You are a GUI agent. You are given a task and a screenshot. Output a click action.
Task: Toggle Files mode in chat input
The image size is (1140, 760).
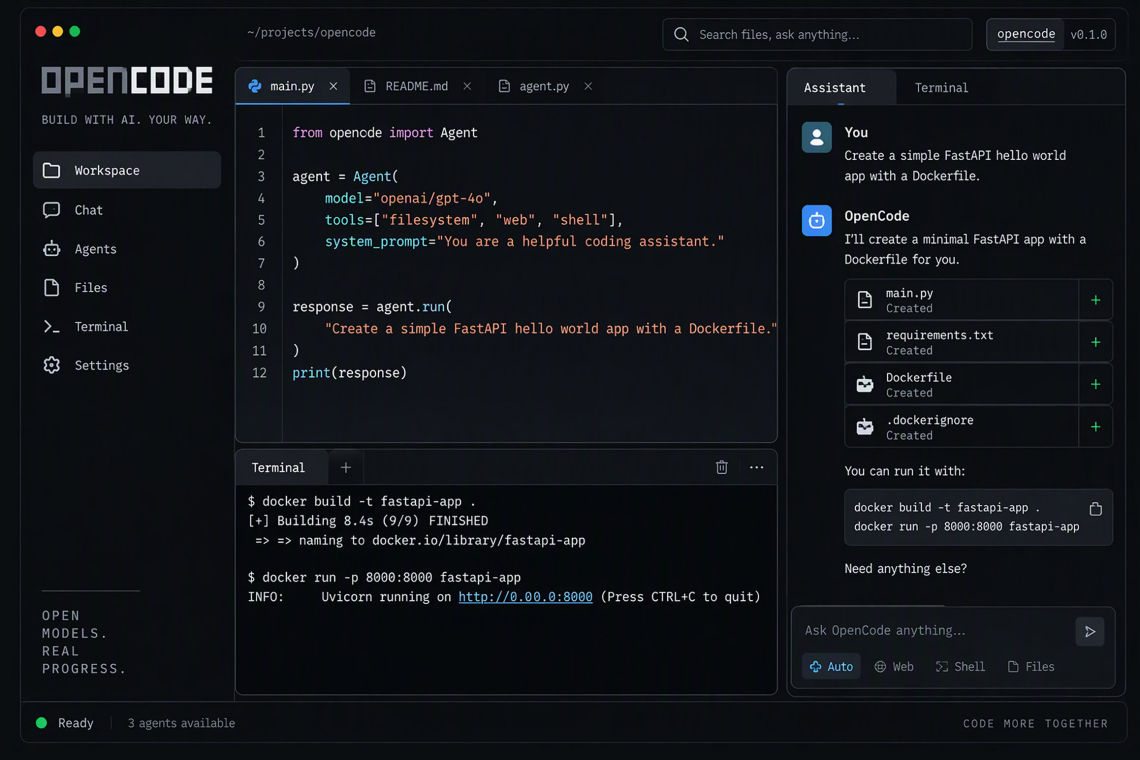pyautogui.click(x=1030, y=666)
